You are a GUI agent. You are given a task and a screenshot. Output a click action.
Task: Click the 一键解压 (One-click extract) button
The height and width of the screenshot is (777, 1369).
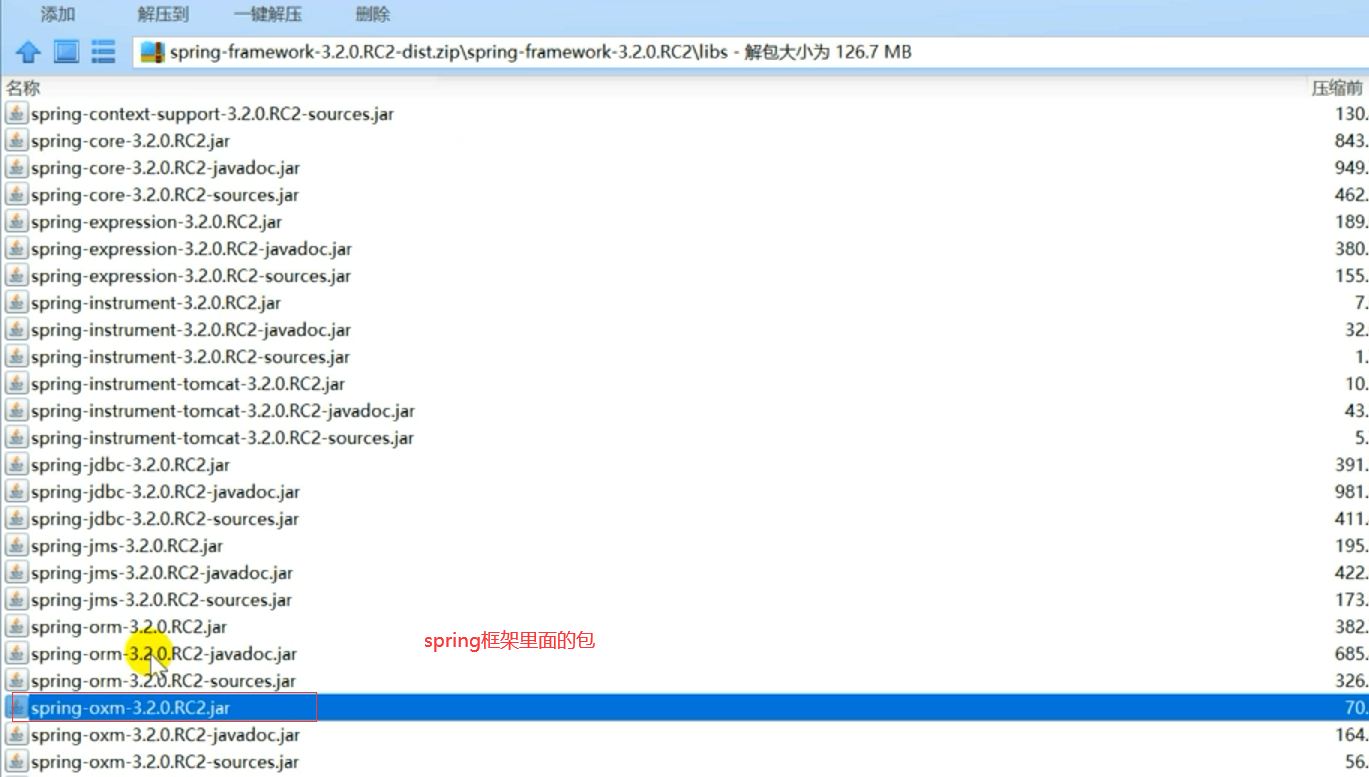click(268, 14)
